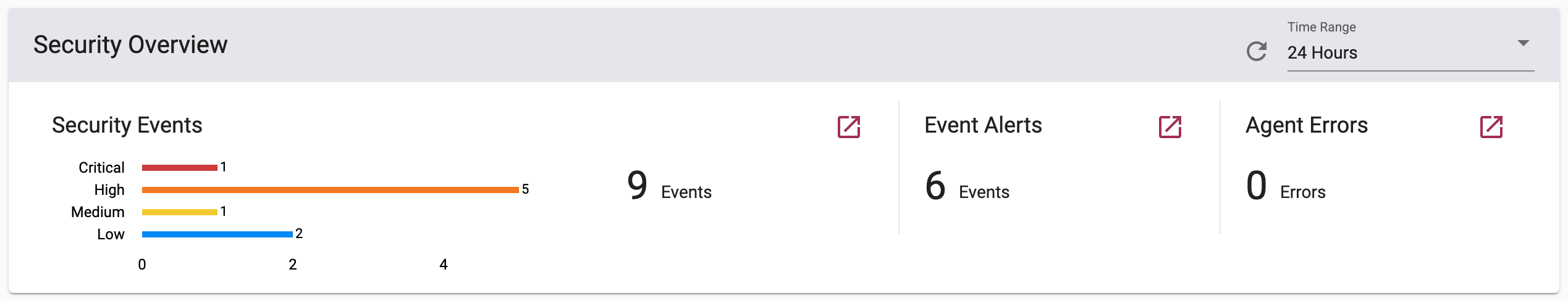Click the Security Overview title

point(130,45)
